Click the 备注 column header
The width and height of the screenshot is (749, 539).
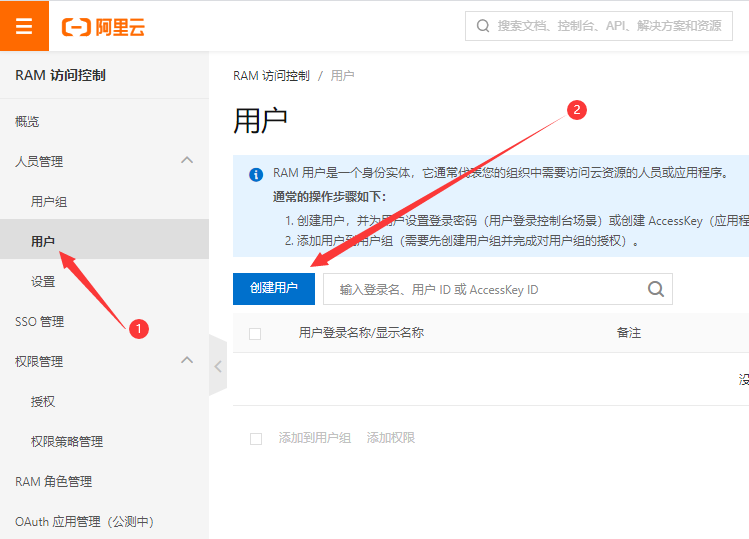pyautogui.click(x=629, y=333)
